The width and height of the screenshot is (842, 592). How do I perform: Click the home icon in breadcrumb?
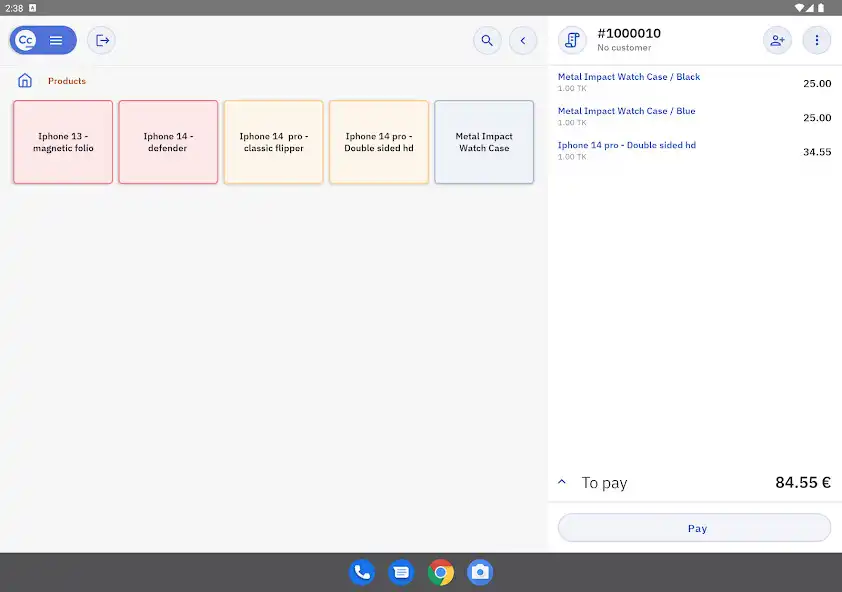[25, 81]
